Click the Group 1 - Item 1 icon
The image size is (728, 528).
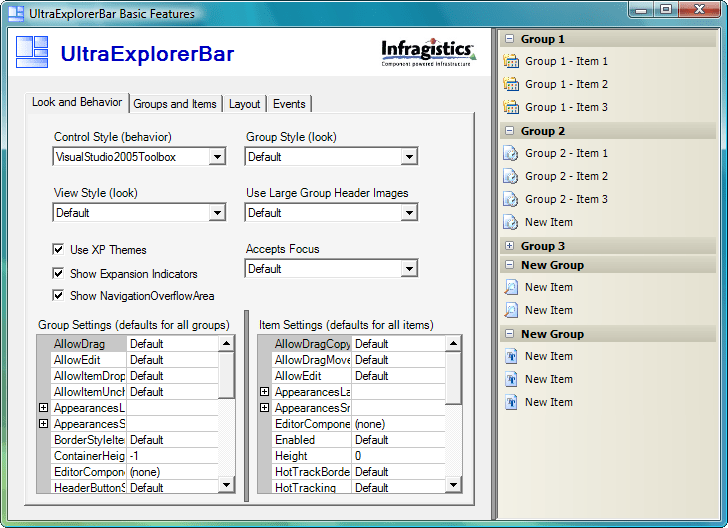tap(511, 61)
